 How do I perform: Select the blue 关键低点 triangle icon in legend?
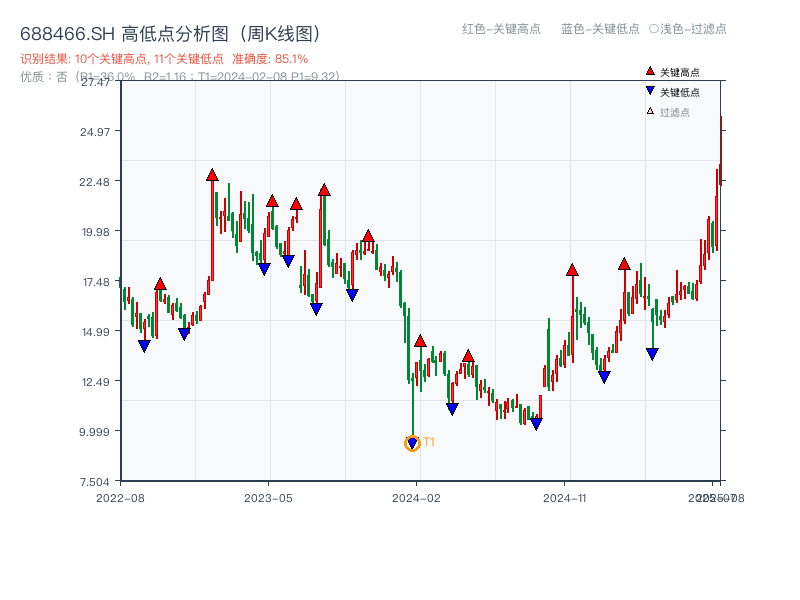tap(650, 90)
